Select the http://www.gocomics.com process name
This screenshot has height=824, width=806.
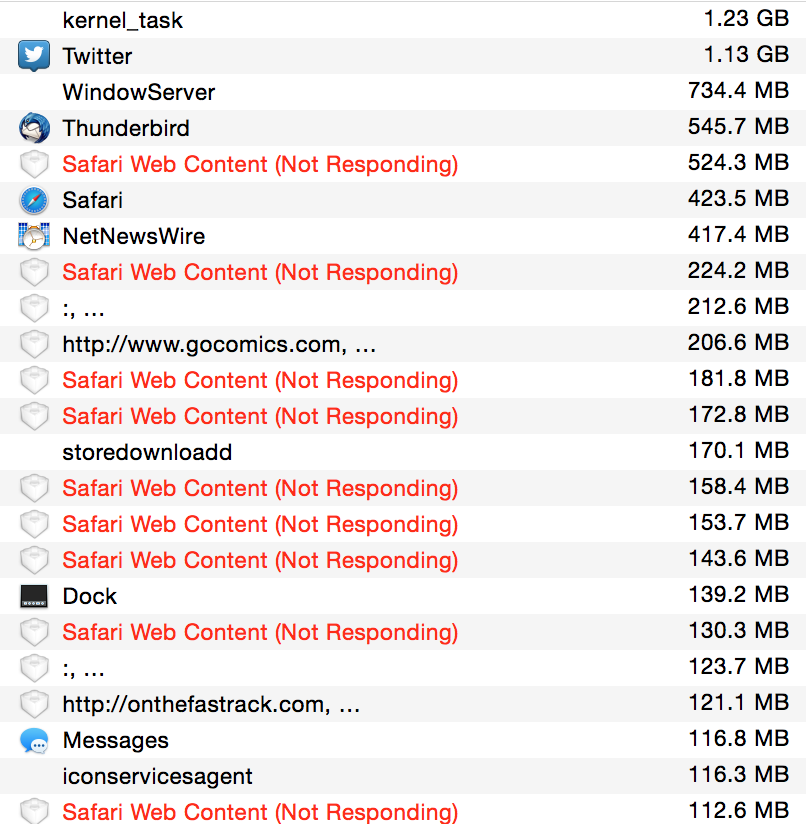pyautogui.click(x=219, y=345)
